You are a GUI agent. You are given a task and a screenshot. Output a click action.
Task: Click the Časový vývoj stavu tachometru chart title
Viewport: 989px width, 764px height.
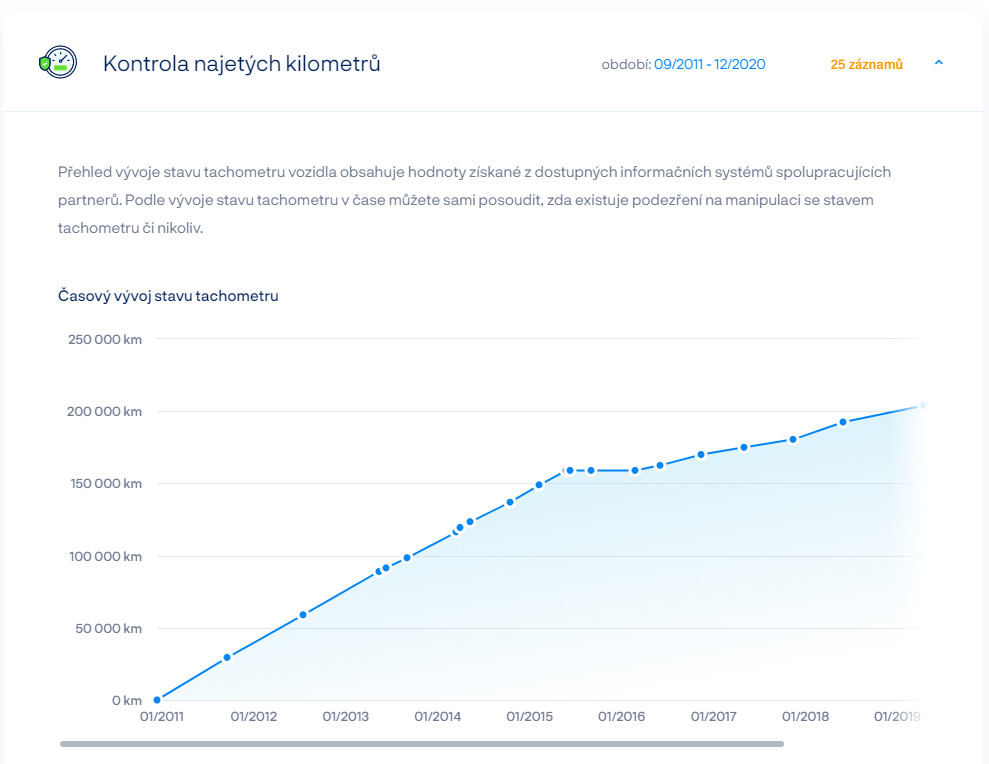click(x=168, y=296)
